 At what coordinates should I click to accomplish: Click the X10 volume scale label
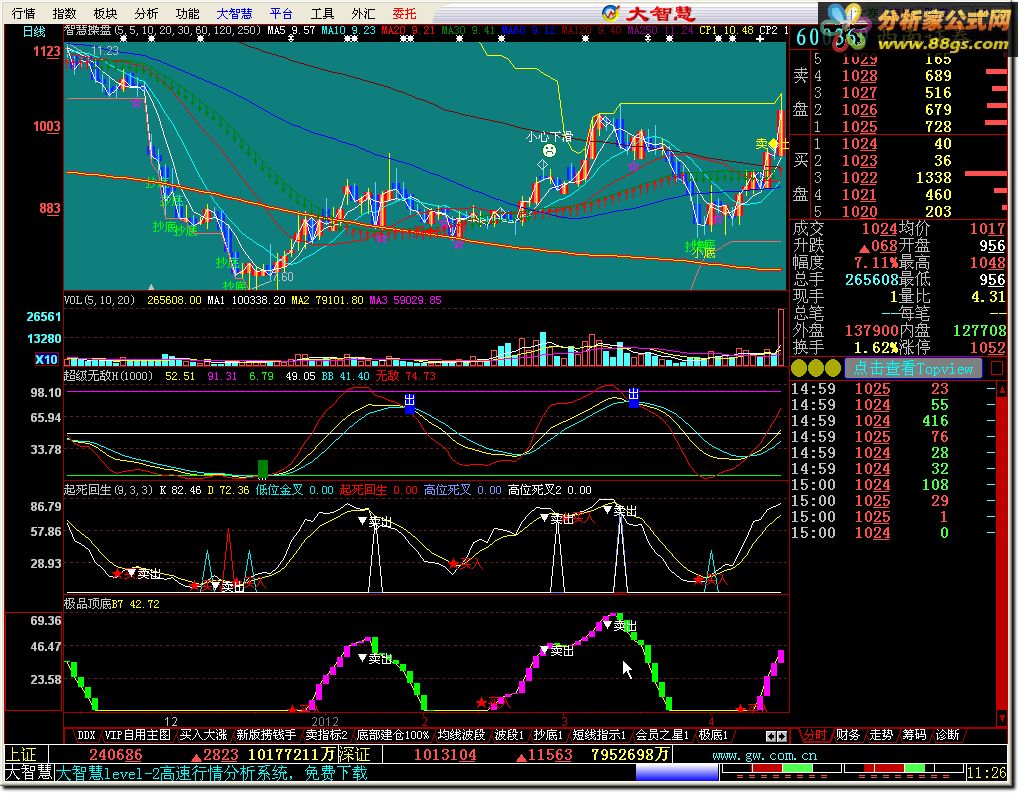tap(46, 359)
